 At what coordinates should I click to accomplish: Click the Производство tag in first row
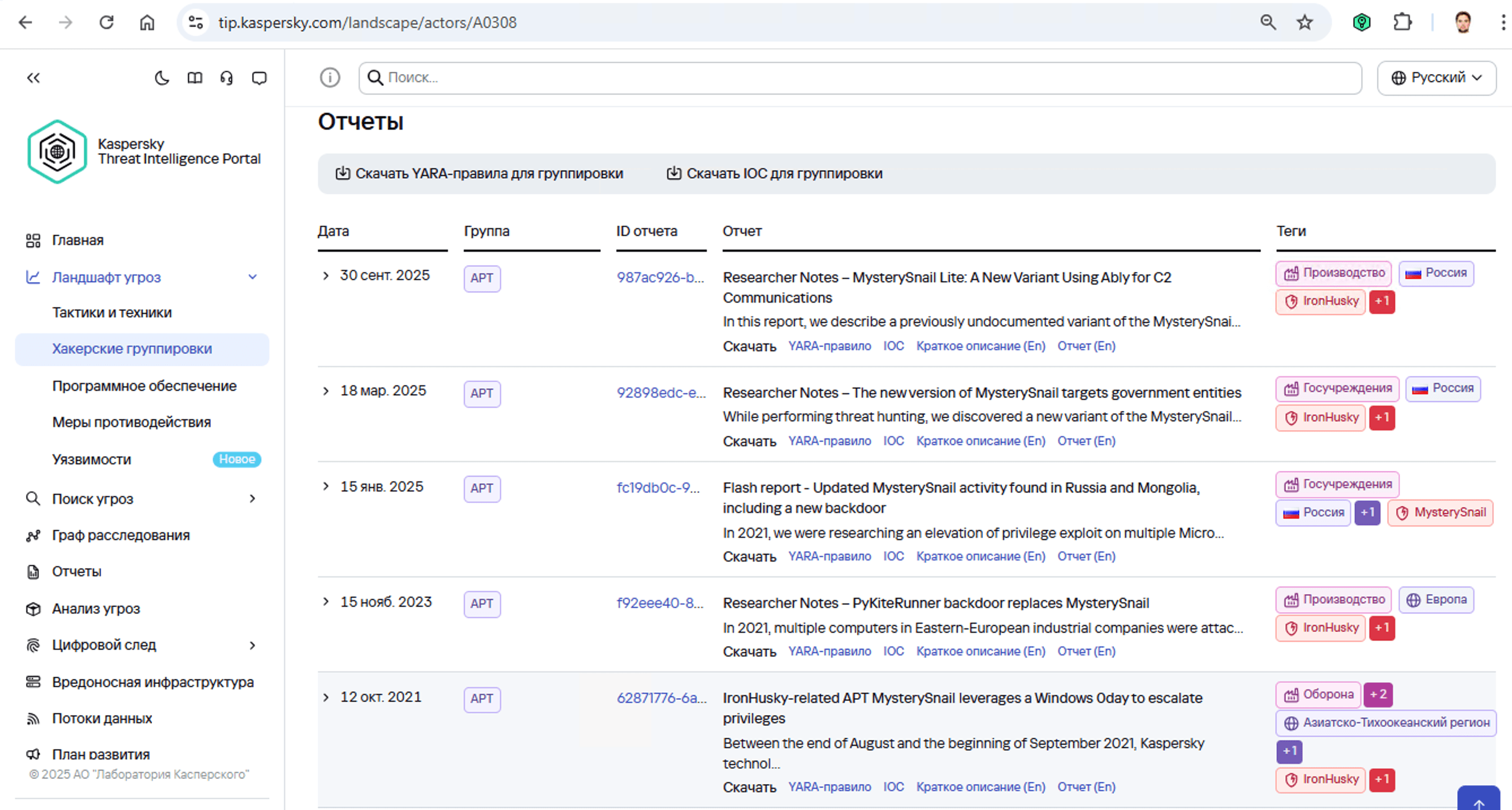tap(1333, 273)
